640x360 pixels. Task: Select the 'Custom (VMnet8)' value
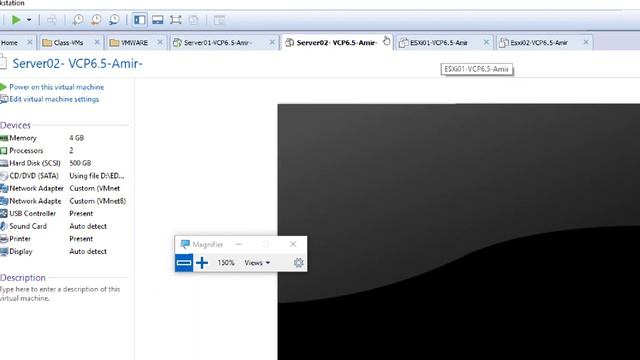[98, 201]
